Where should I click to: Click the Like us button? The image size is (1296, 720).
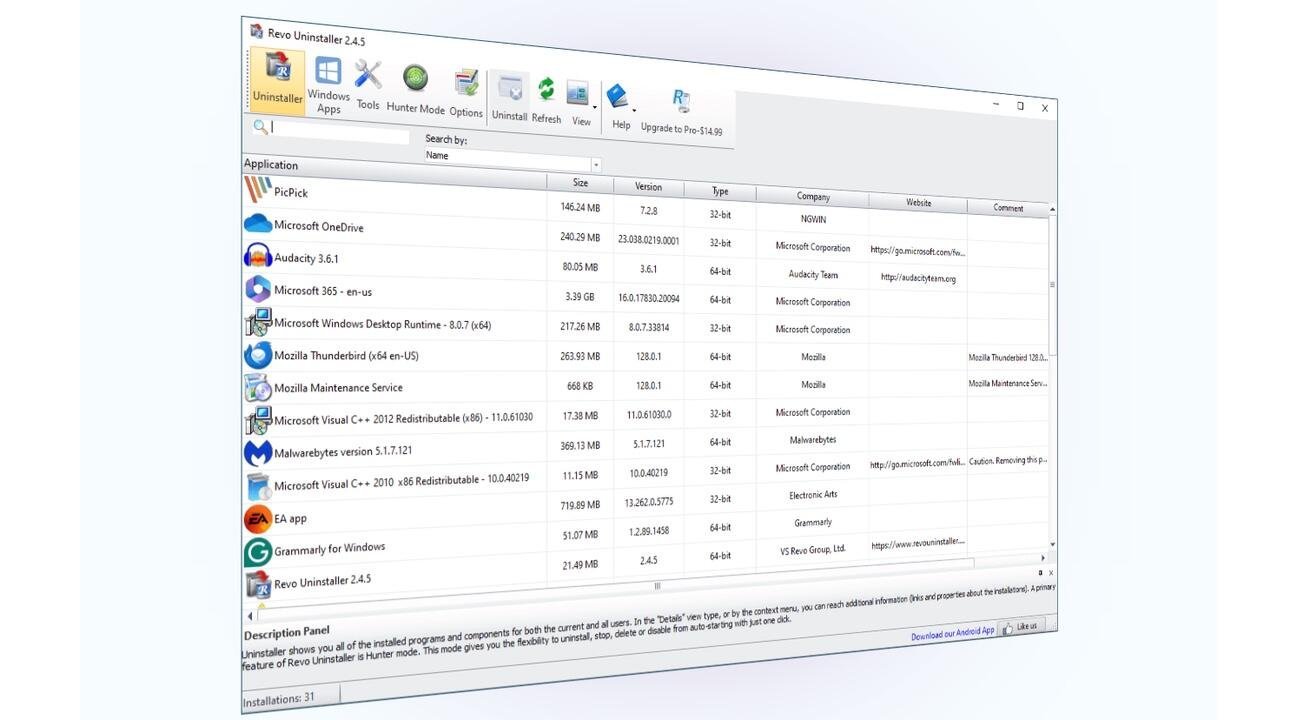1020,627
